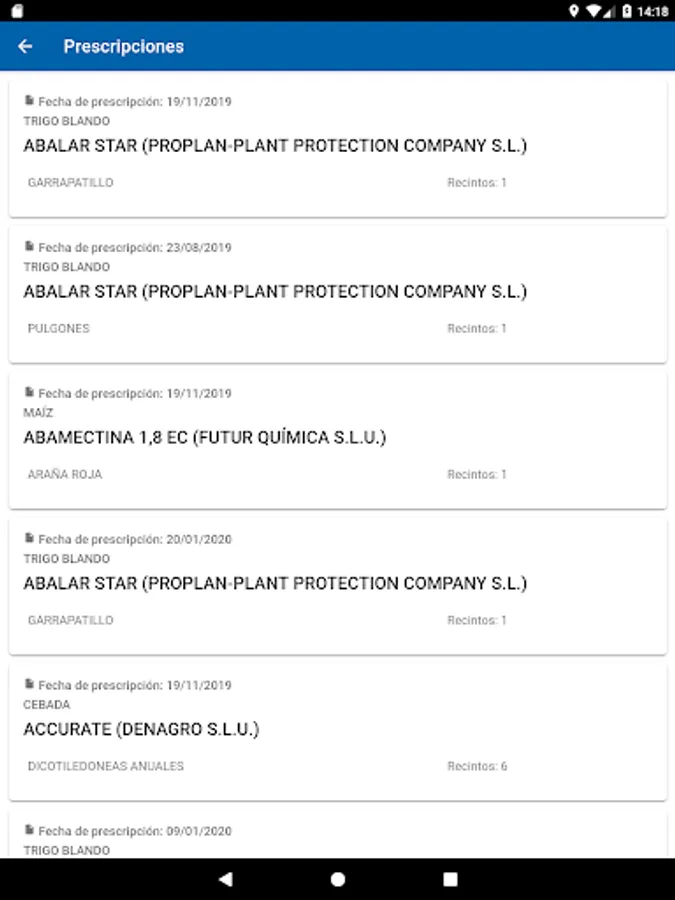
Task: Click document icon beside the 20/01/2020 prescription date
Action: [x=29, y=538]
